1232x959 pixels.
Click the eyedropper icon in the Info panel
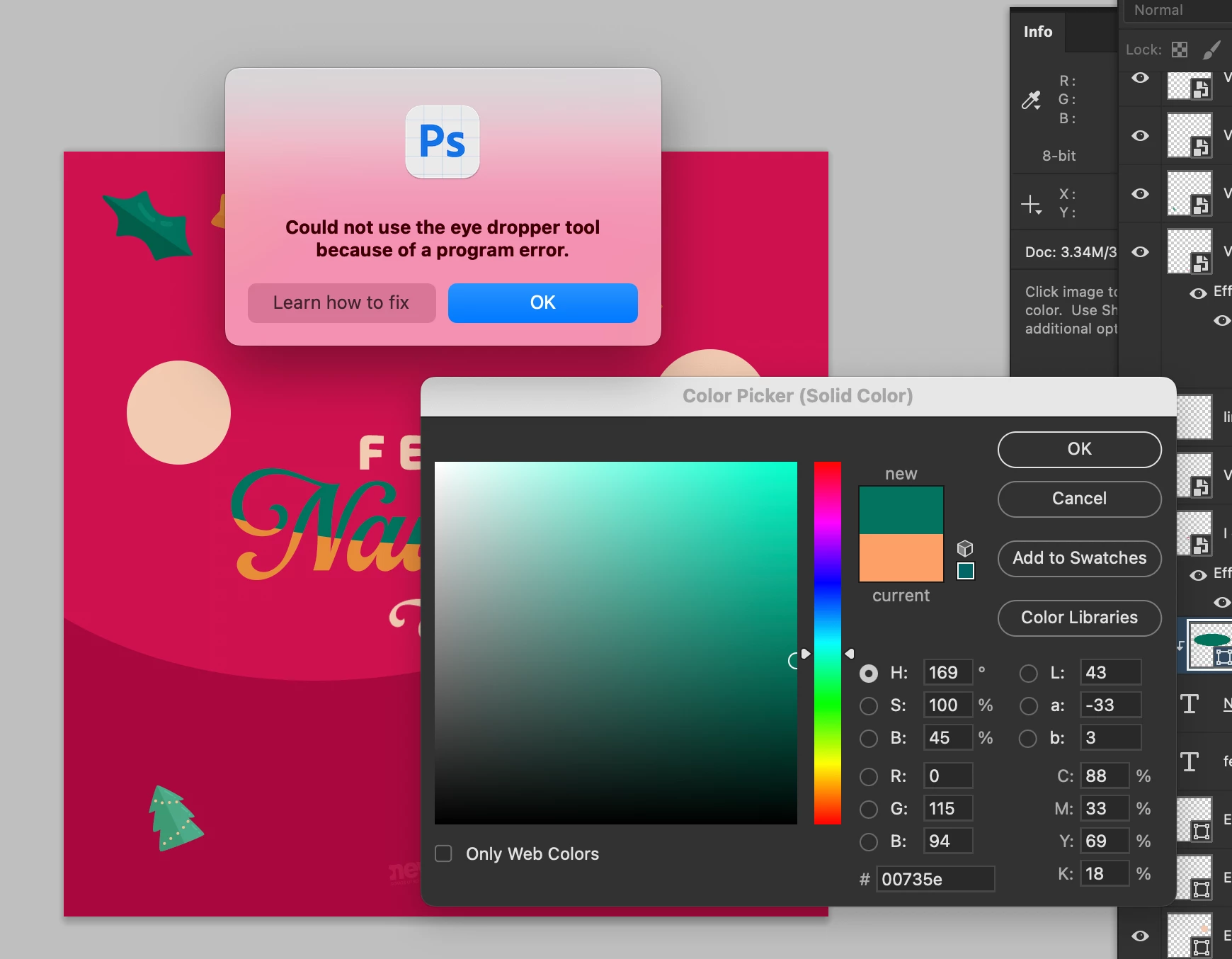1031,100
